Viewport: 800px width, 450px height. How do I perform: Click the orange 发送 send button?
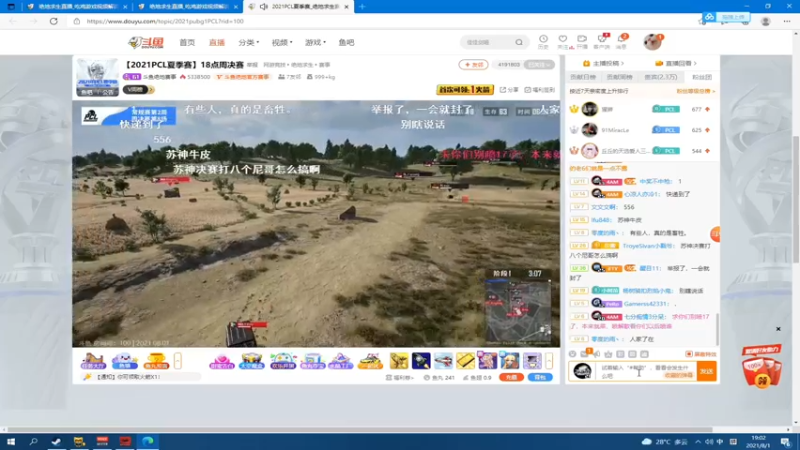point(706,371)
